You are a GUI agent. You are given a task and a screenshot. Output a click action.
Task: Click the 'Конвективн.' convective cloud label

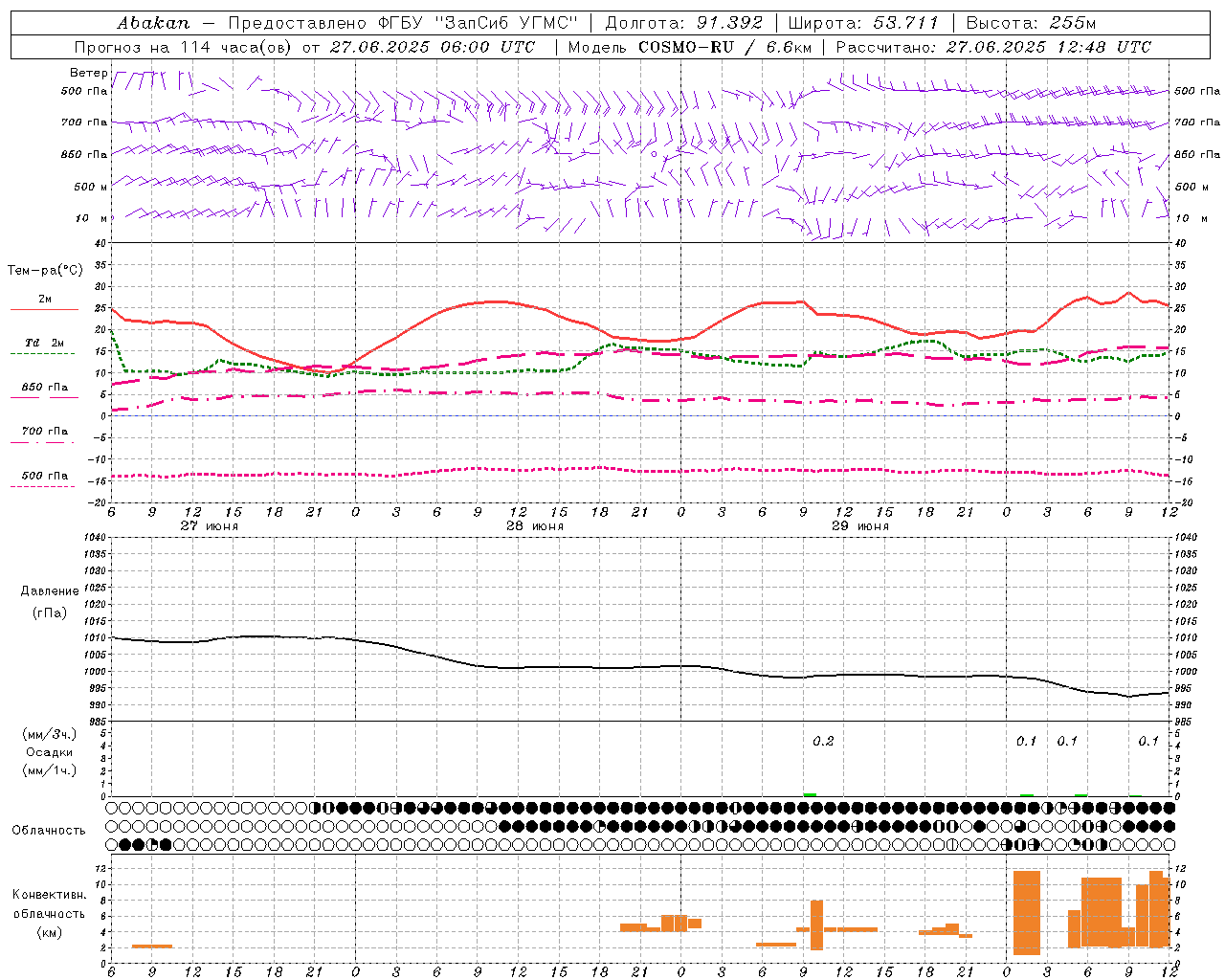coord(49,894)
